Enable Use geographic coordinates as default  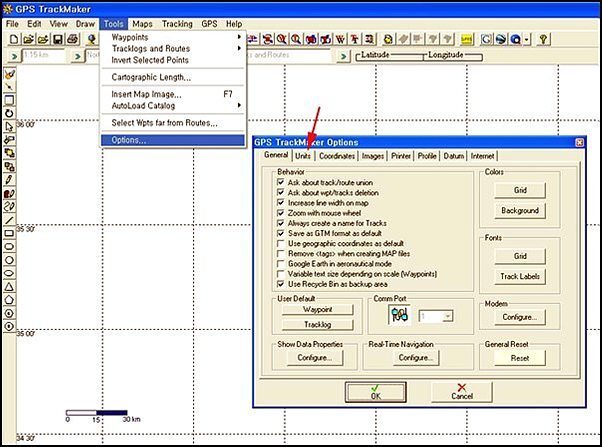pyautogui.click(x=281, y=243)
